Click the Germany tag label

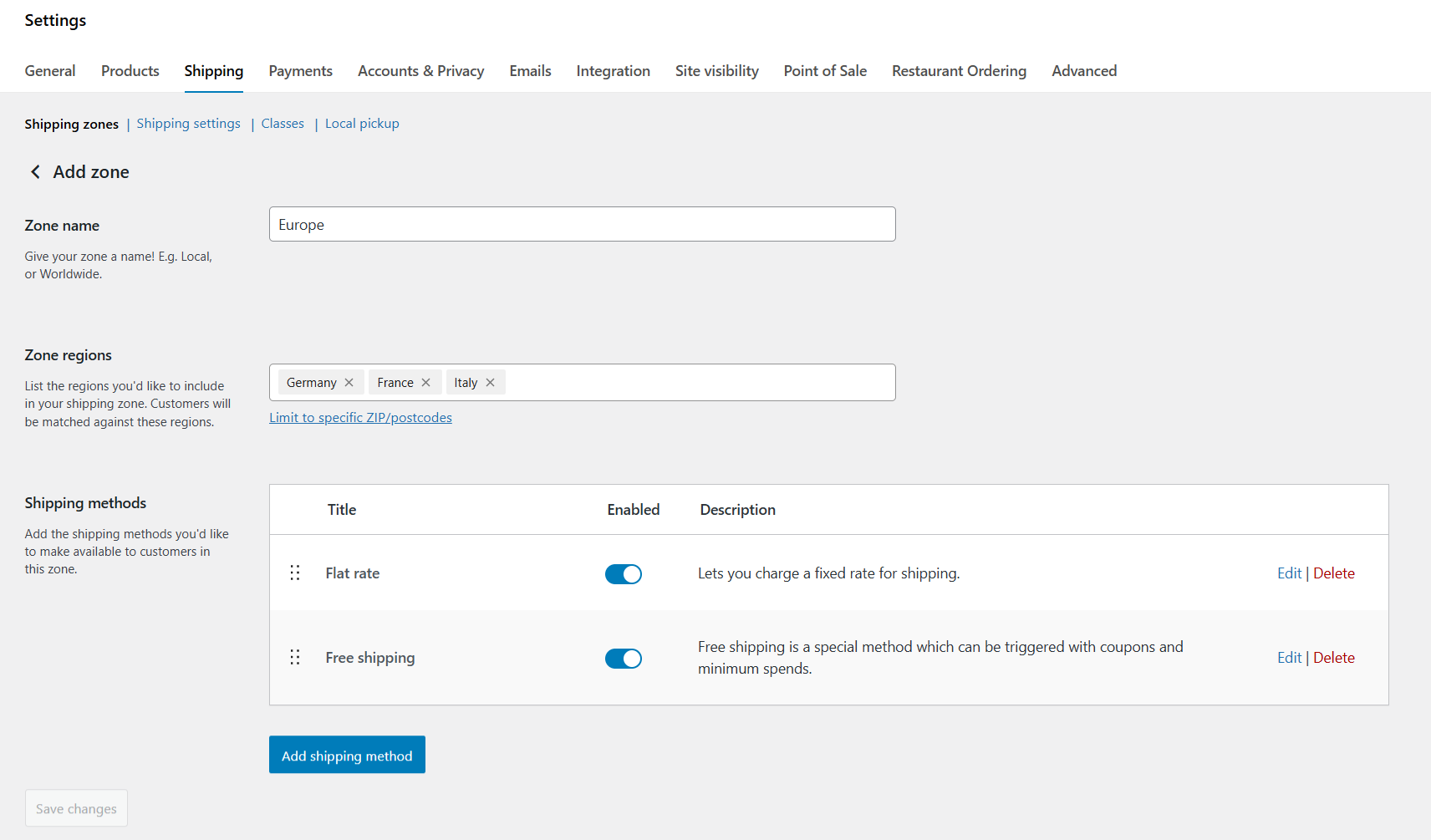(x=312, y=383)
